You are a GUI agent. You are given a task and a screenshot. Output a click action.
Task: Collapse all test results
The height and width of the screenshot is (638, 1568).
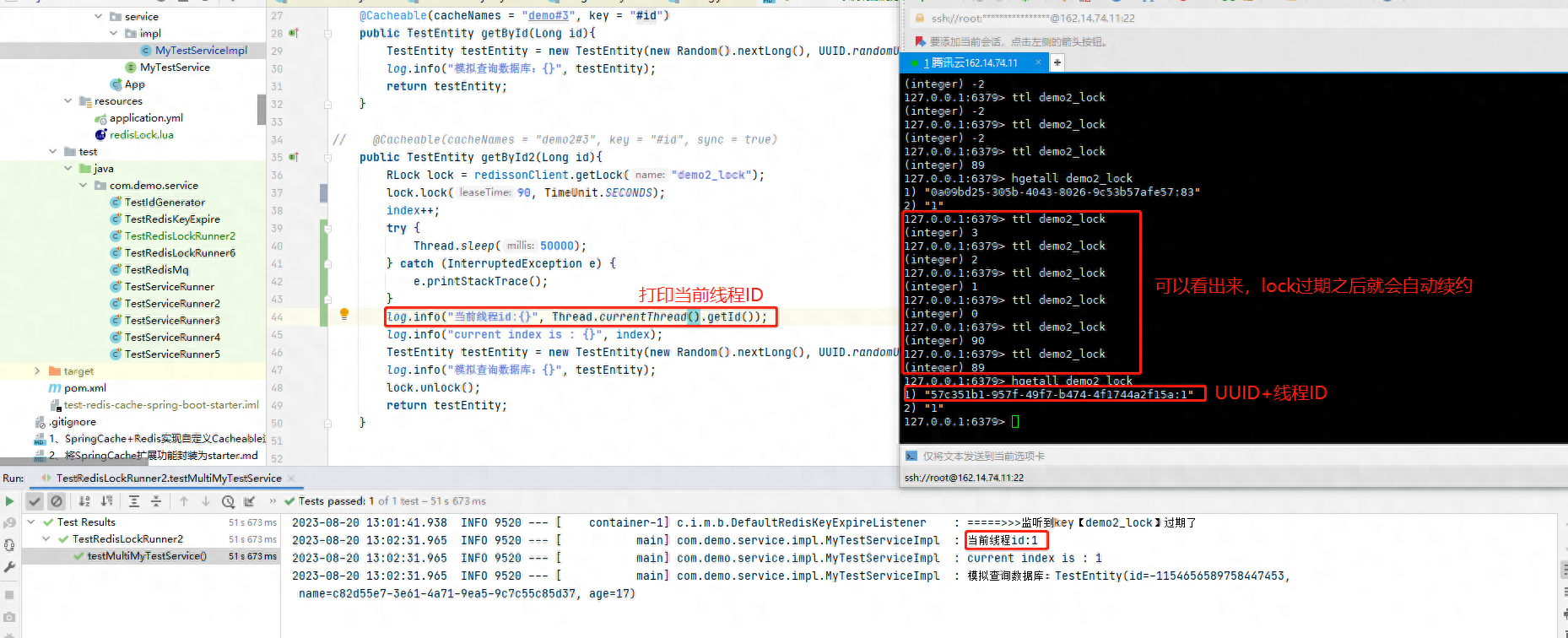point(156,501)
